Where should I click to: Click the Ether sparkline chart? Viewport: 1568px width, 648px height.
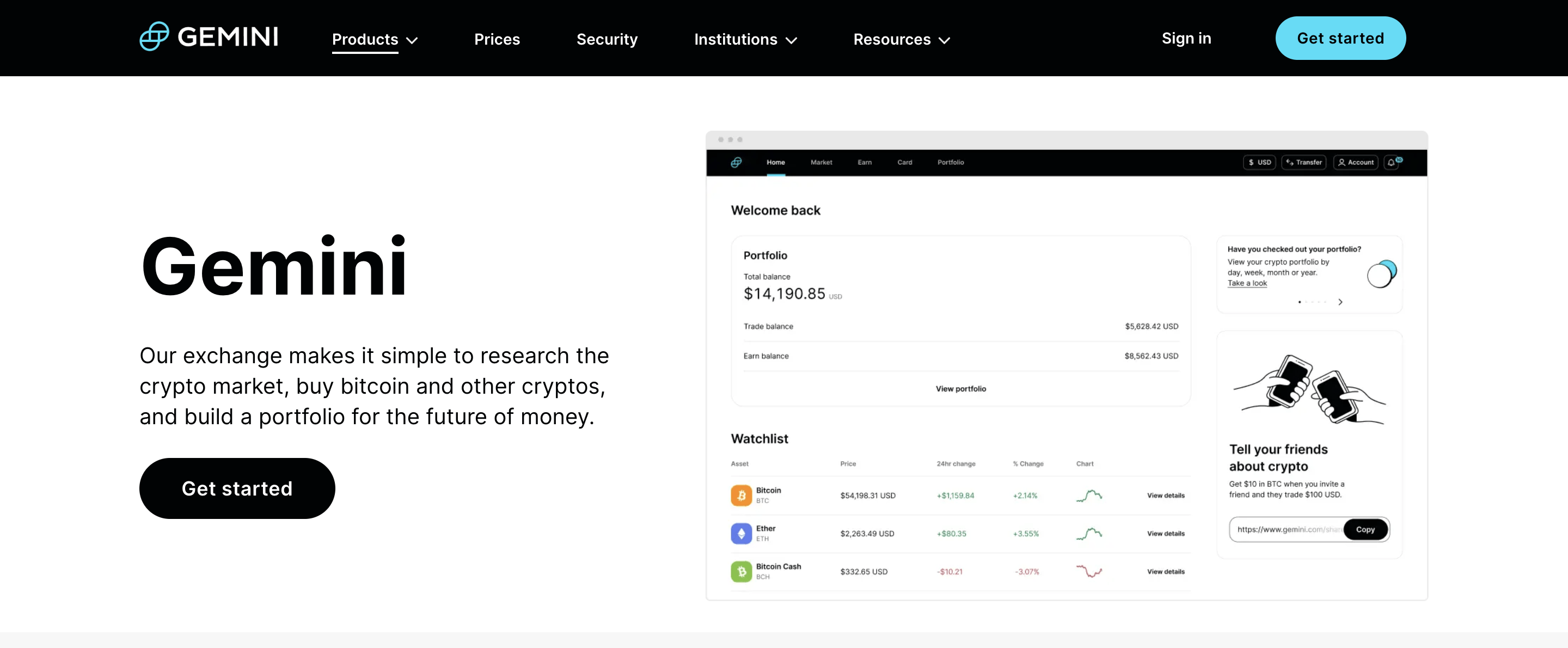(1089, 534)
